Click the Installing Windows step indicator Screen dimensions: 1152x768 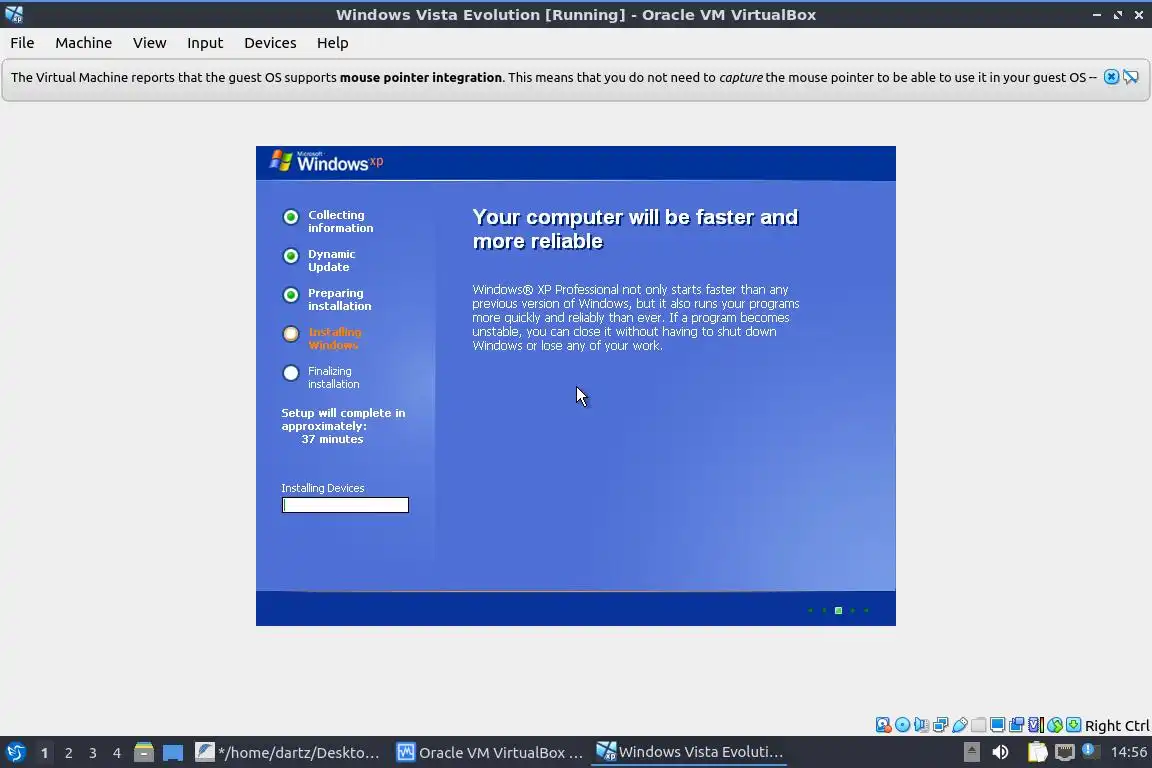point(291,334)
